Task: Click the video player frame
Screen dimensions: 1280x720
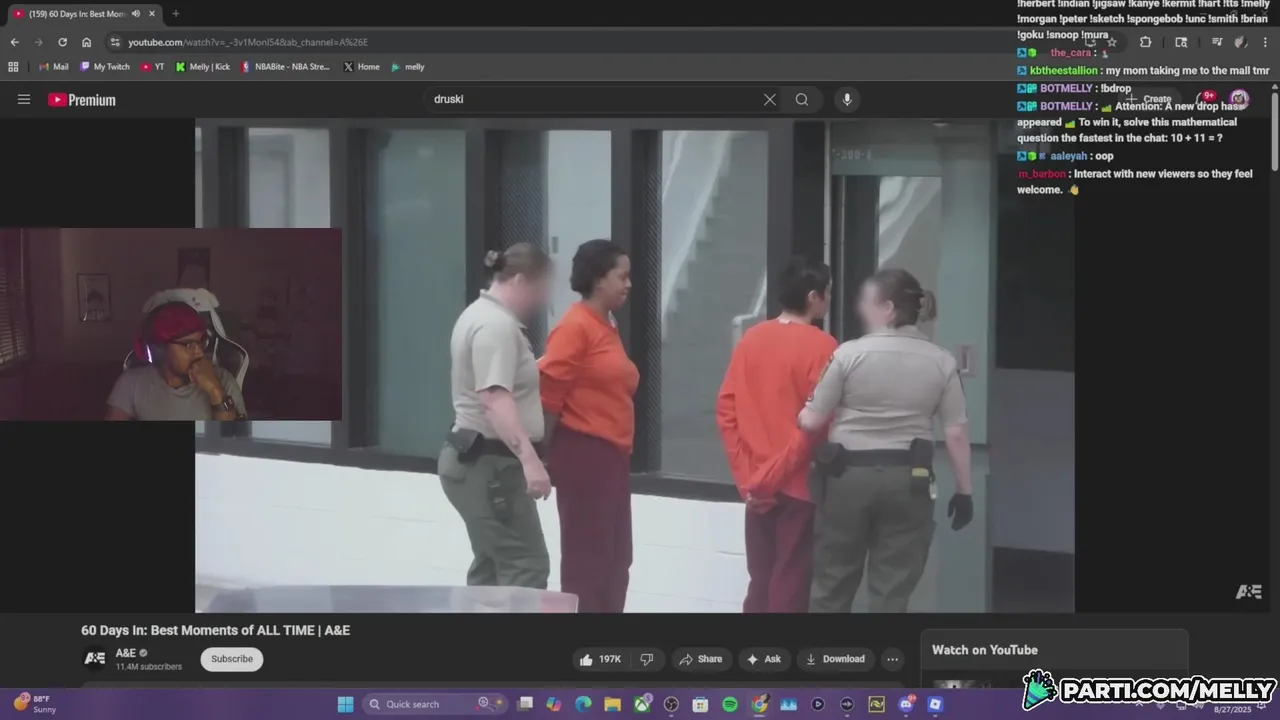Action: 635,365
